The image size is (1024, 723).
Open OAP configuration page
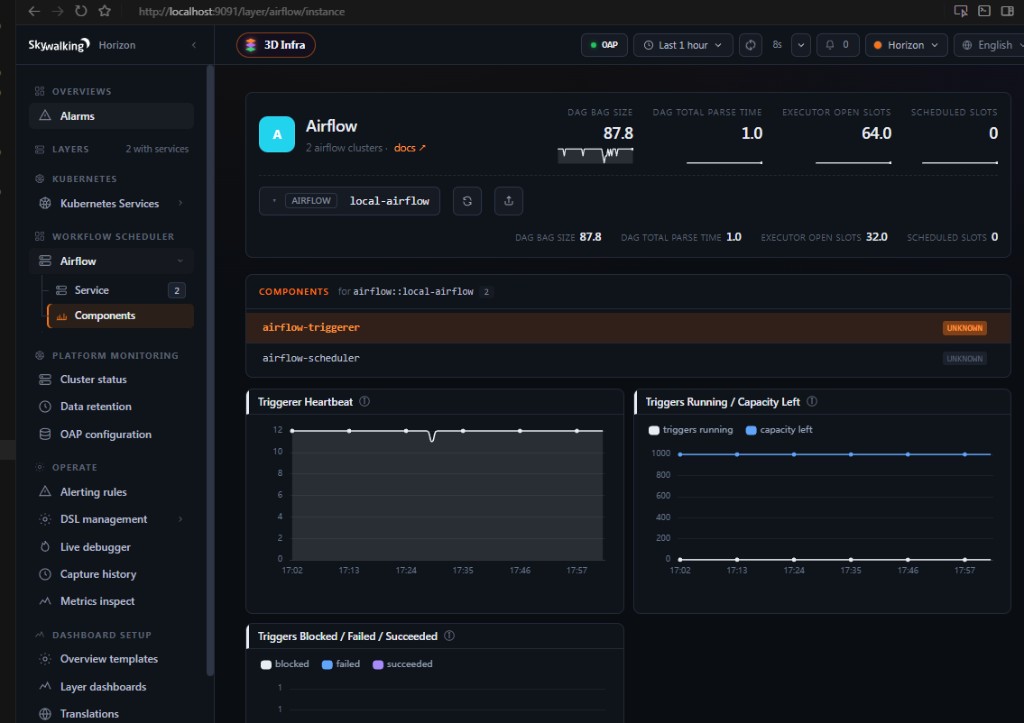pyautogui.click(x=111, y=434)
